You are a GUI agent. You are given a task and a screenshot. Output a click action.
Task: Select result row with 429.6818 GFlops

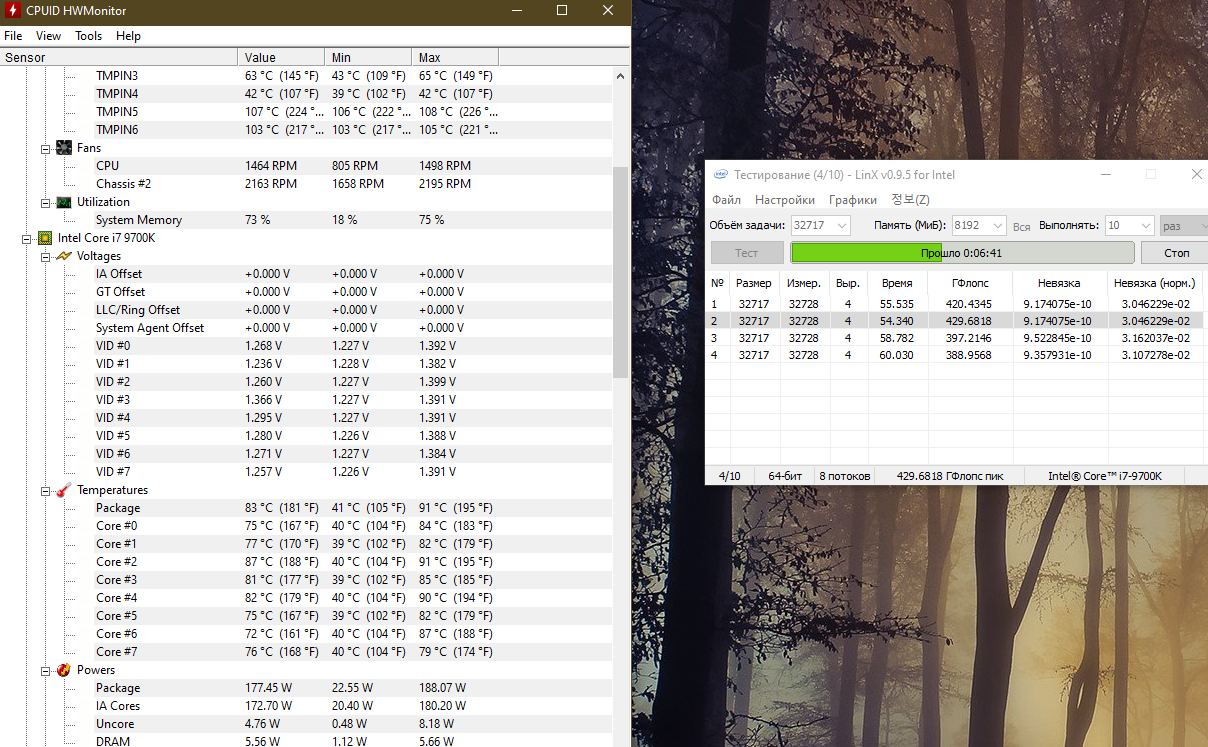pyautogui.click(x=955, y=321)
